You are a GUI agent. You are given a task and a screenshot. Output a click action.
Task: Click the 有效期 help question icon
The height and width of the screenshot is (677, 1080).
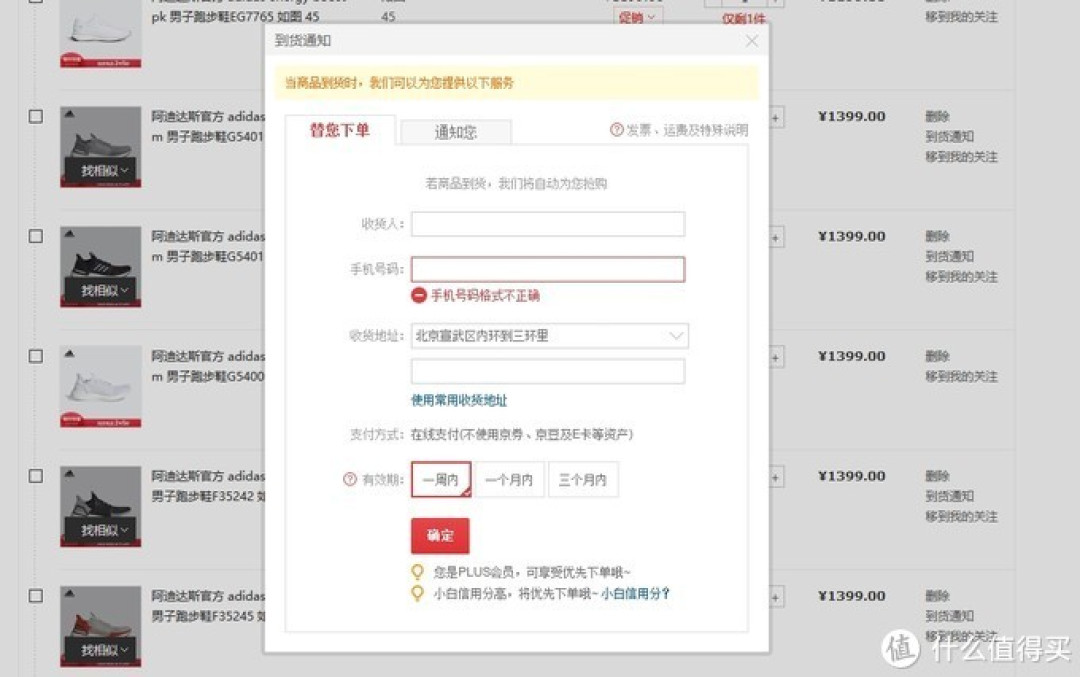point(350,479)
